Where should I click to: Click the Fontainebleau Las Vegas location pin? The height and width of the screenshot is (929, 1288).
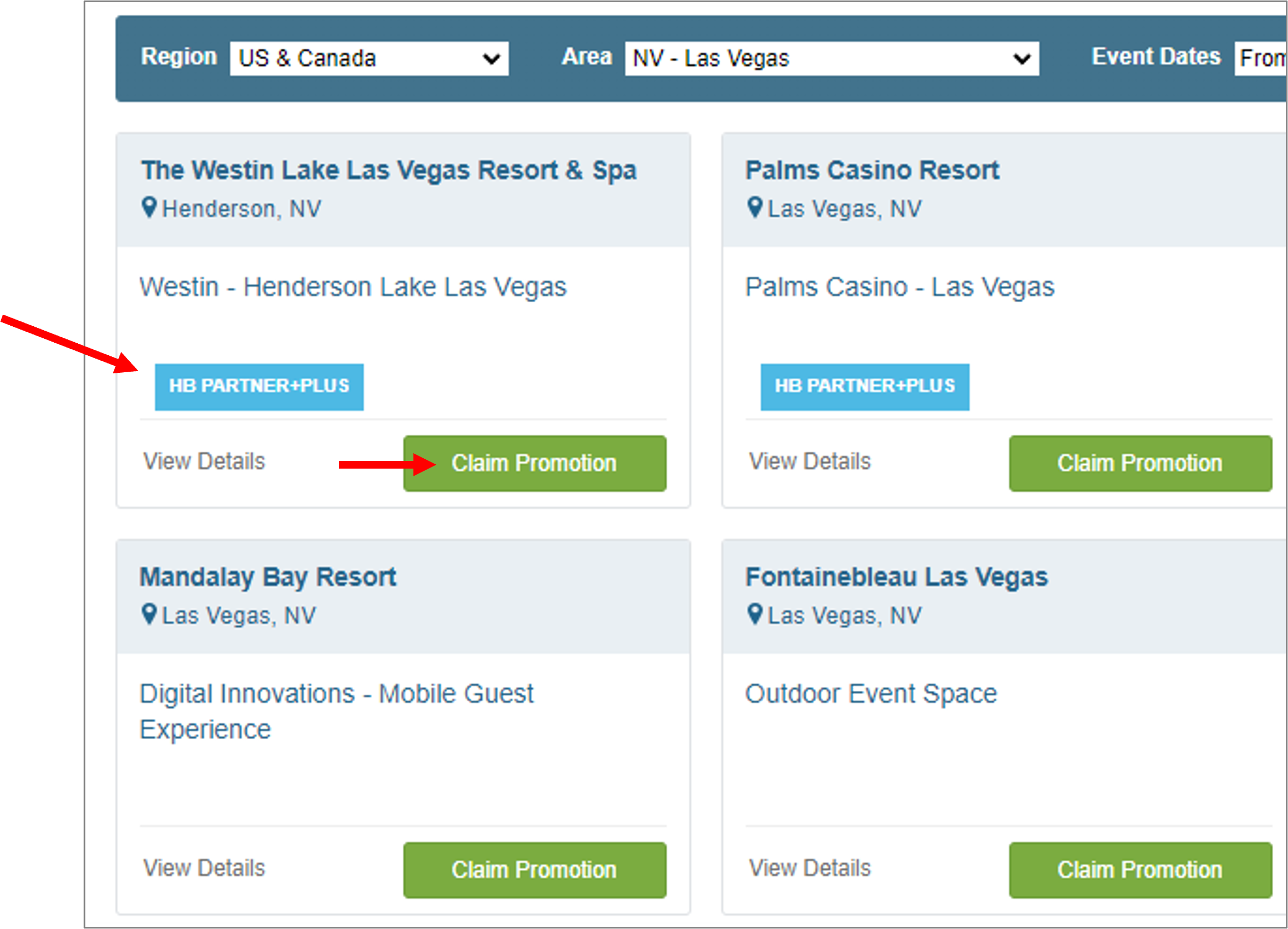[754, 614]
